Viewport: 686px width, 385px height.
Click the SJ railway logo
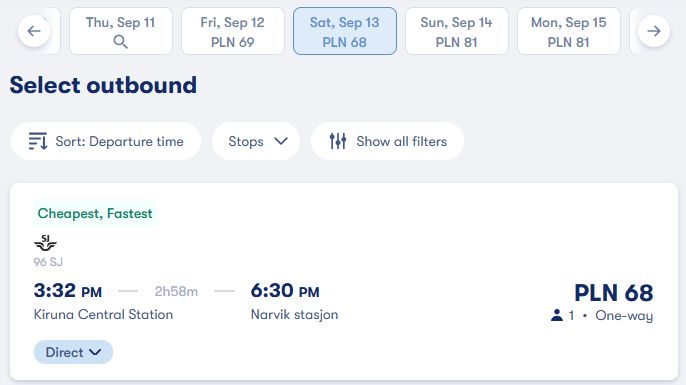[46, 243]
